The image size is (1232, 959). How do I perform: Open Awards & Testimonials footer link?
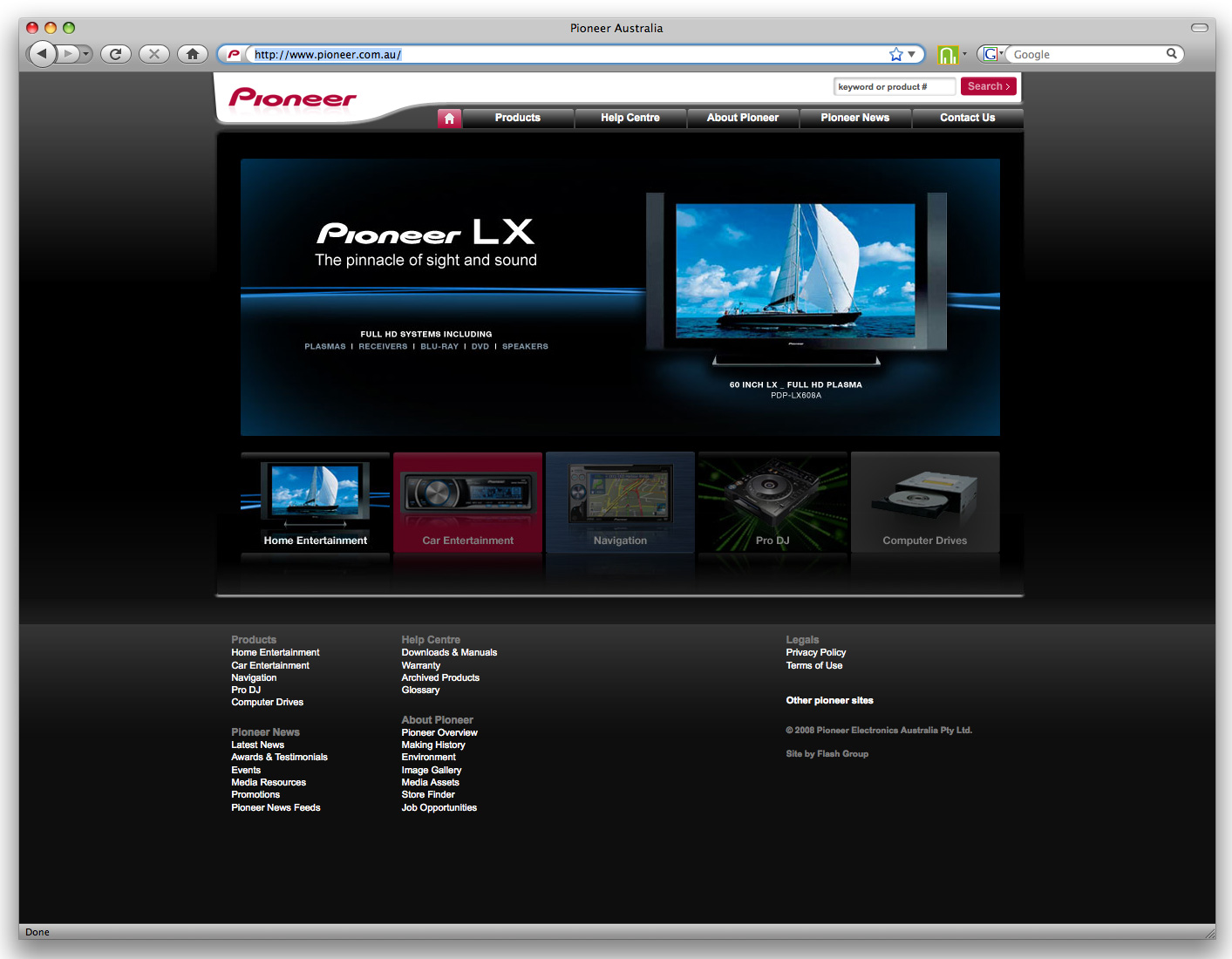coord(280,757)
